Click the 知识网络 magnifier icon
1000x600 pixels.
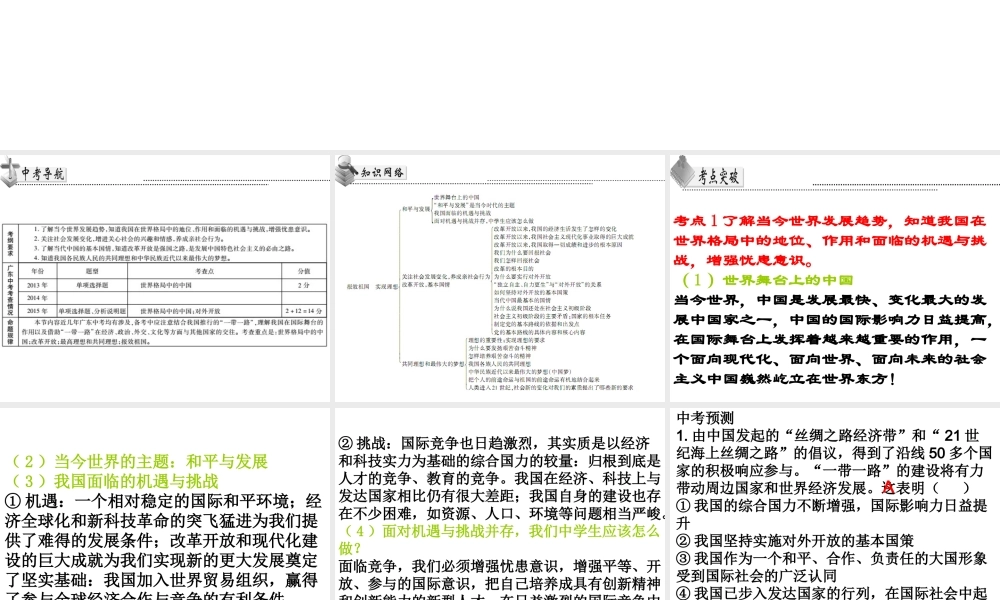[346, 170]
